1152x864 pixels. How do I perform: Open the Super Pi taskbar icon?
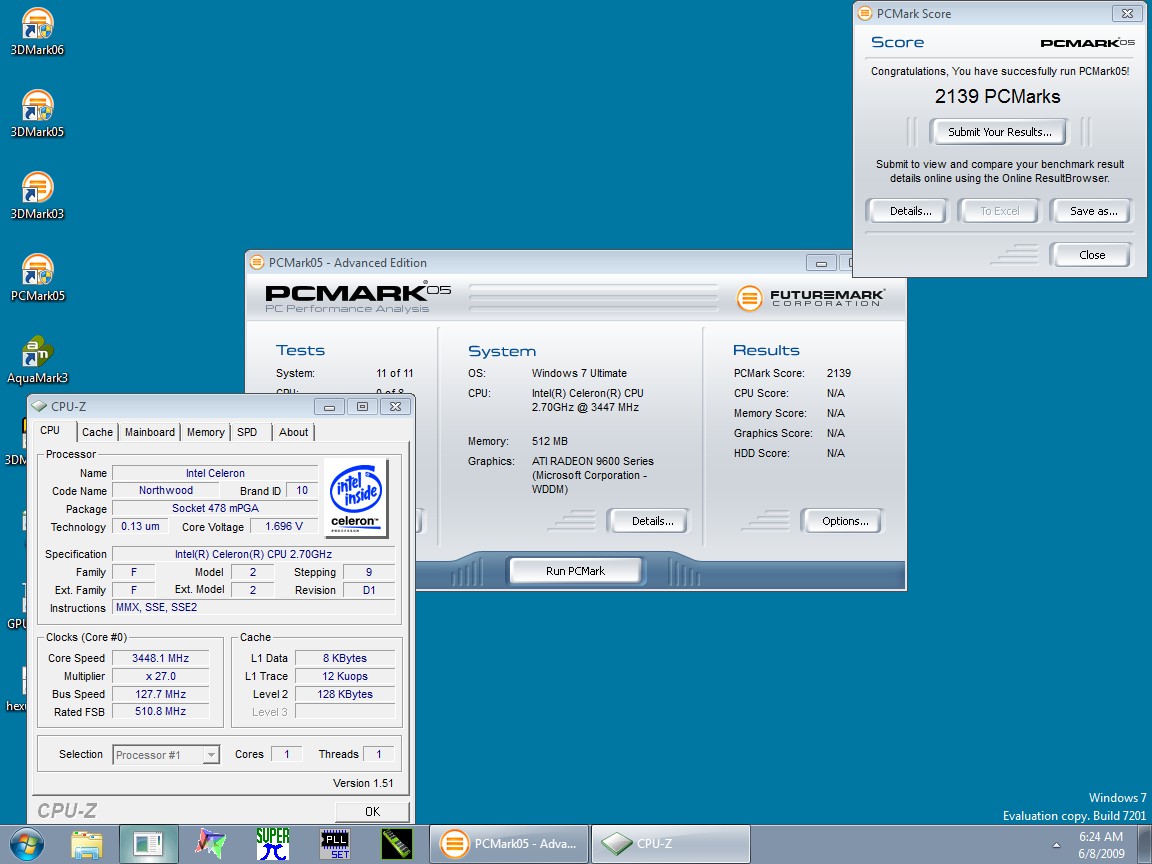pos(273,844)
